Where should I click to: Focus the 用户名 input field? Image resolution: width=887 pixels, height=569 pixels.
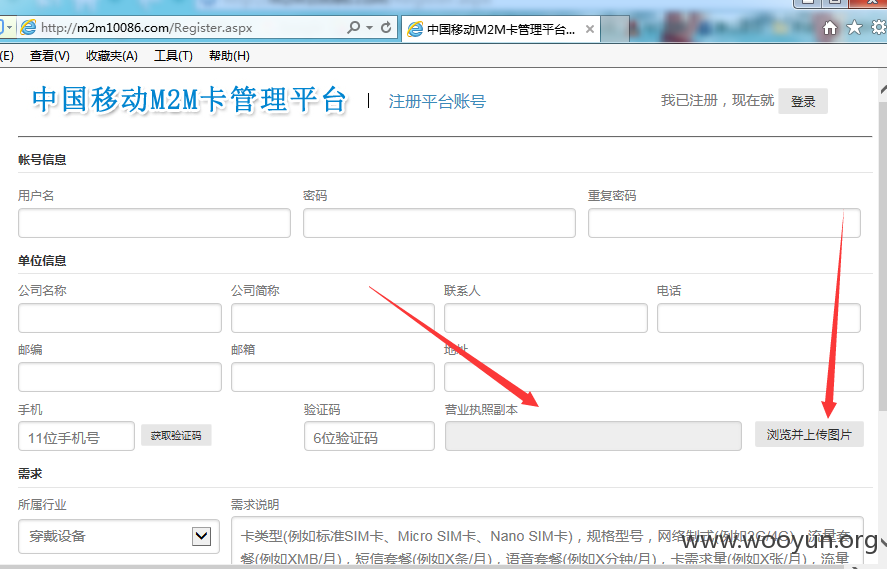pyautogui.click(x=154, y=223)
